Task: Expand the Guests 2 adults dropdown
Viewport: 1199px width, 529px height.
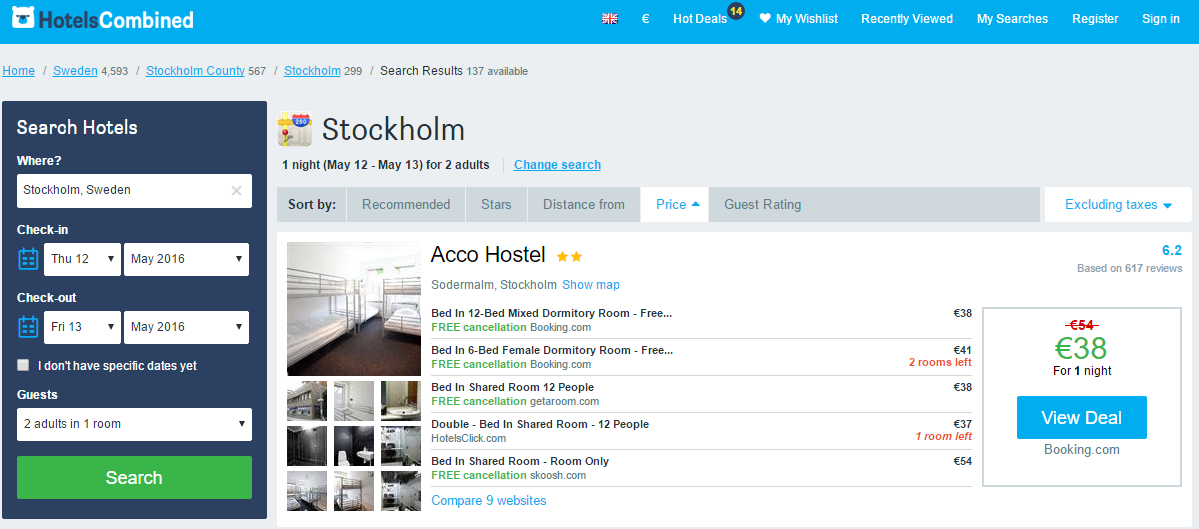Action: click(135, 424)
